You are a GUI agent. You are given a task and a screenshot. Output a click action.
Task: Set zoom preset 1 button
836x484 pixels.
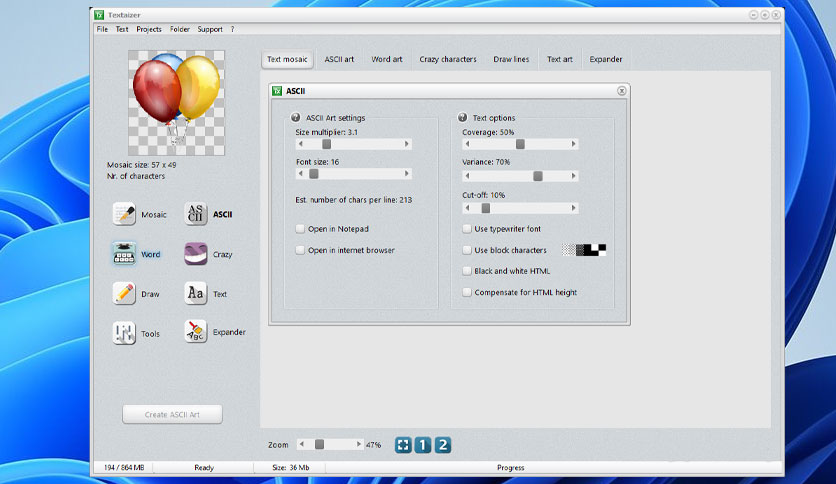click(423, 445)
